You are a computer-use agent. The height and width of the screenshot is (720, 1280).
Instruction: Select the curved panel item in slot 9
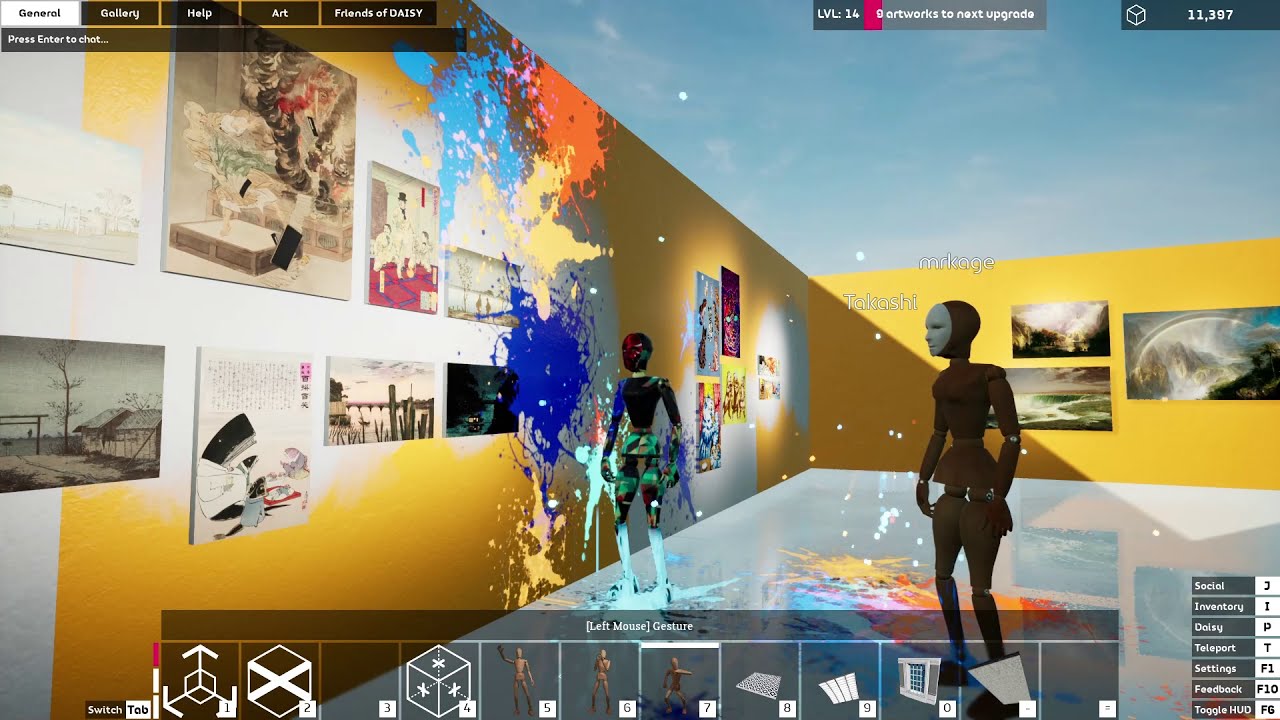click(840, 681)
